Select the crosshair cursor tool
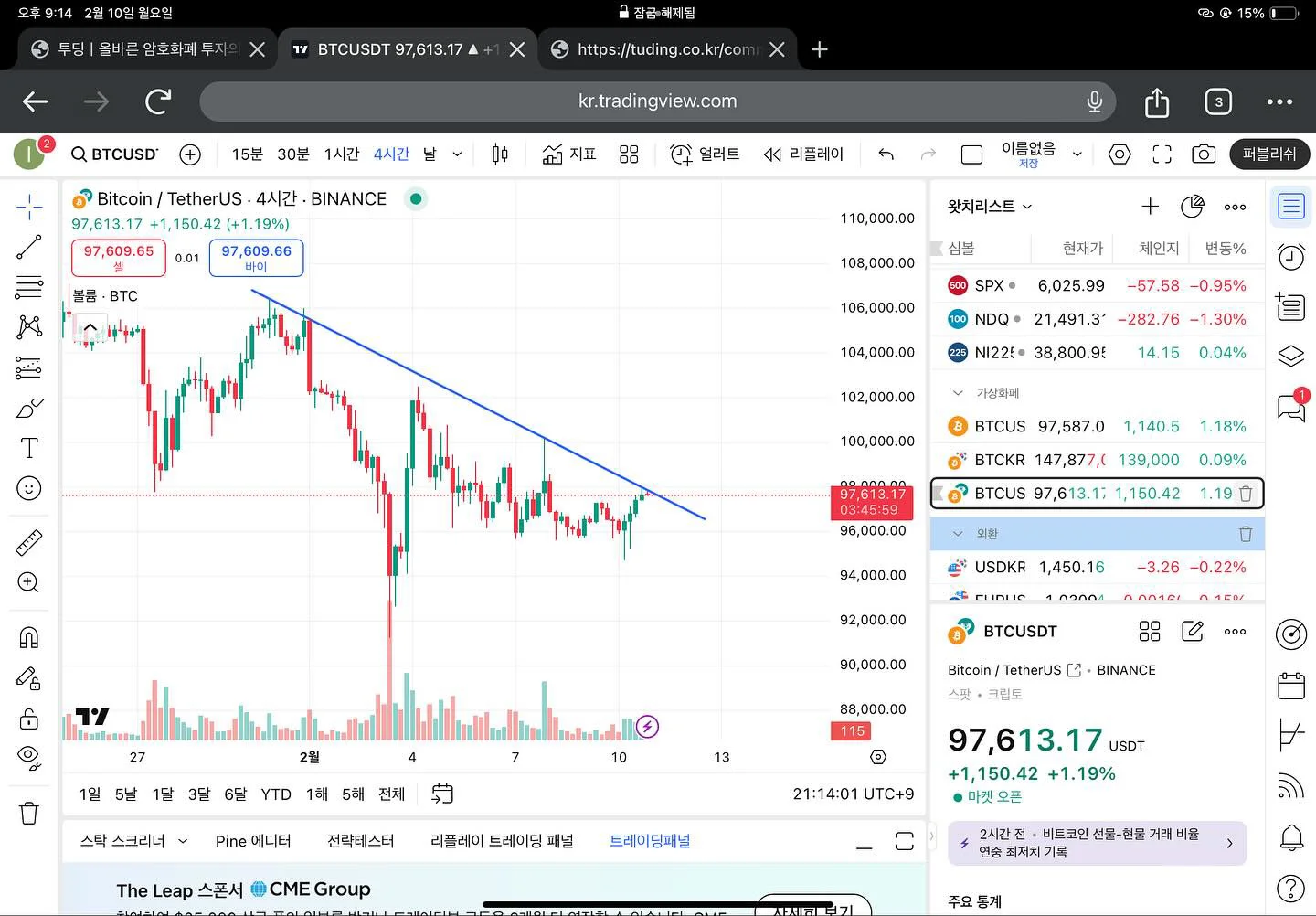The height and width of the screenshot is (916, 1316). [29, 208]
